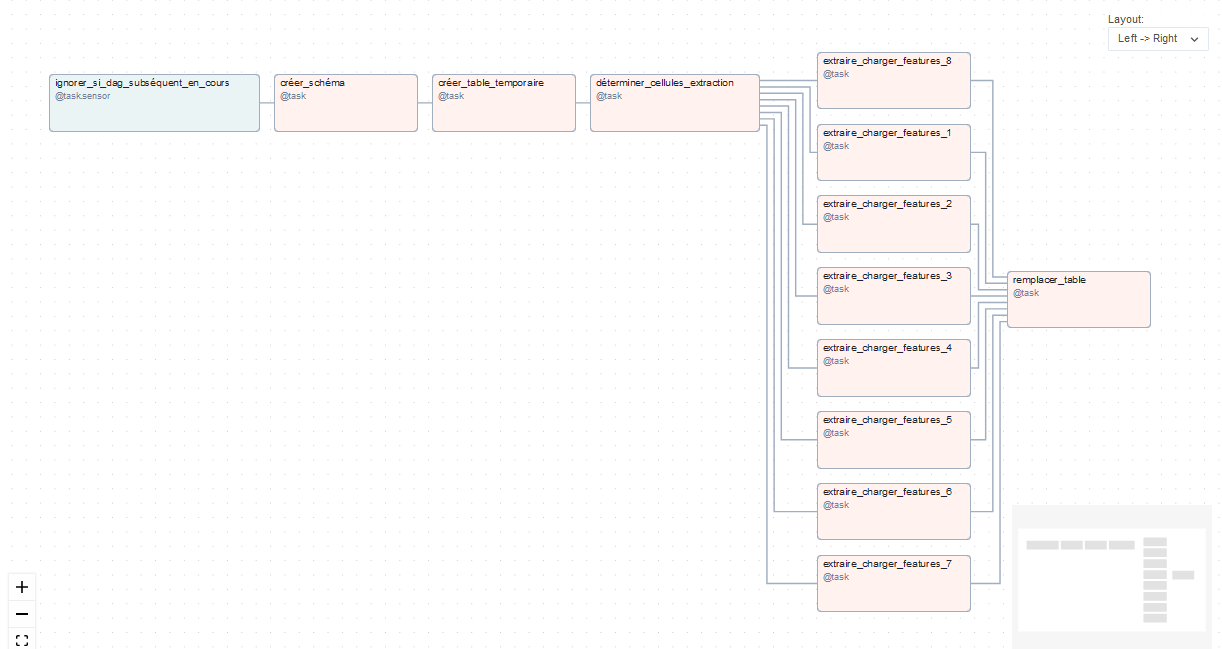This screenshot has width=1222, height=649.
Task: Choose the extraire_charger_features_7 node
Action: pyautogui.click(x=894, y=584)
